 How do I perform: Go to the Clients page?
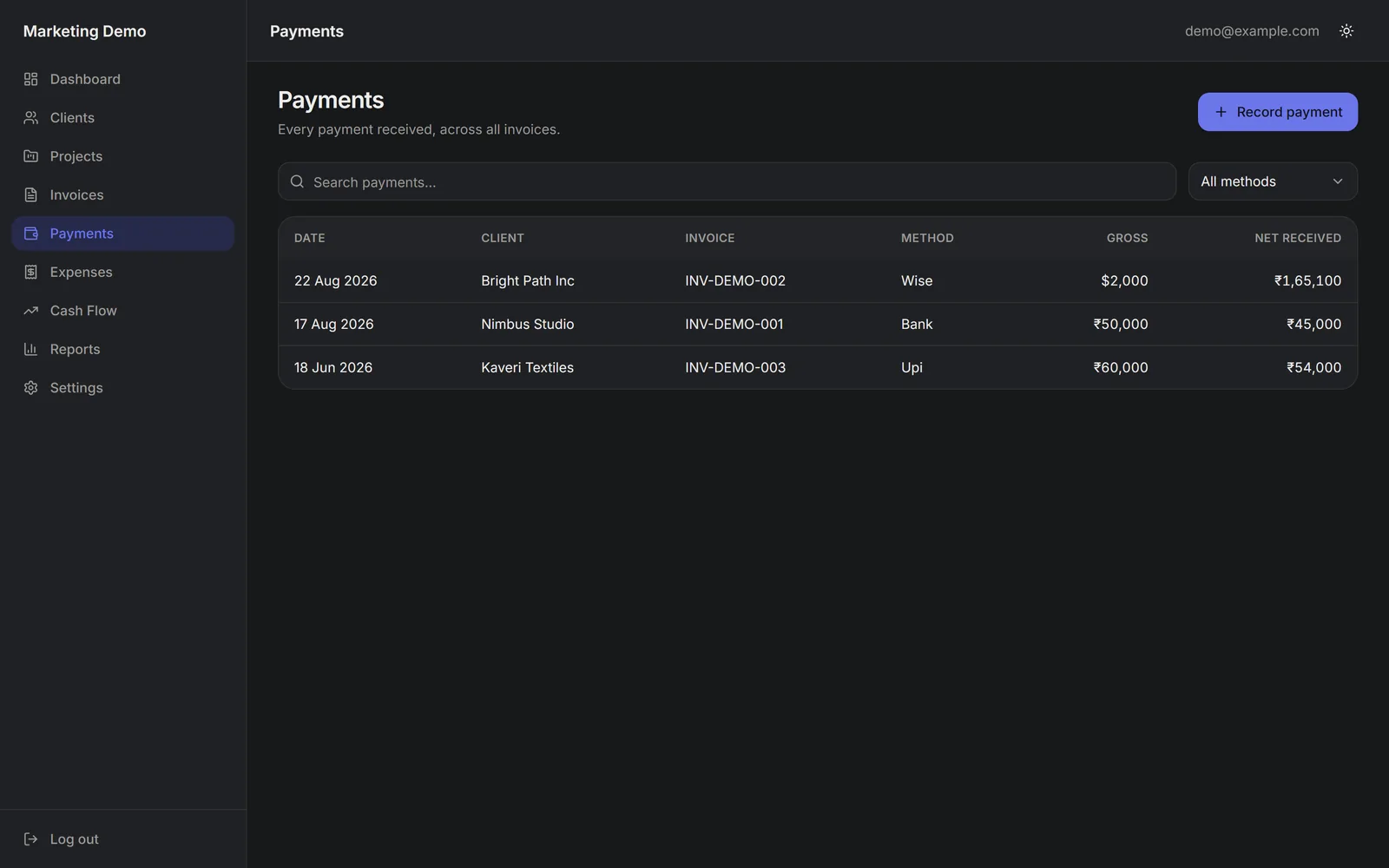[122, 117]
